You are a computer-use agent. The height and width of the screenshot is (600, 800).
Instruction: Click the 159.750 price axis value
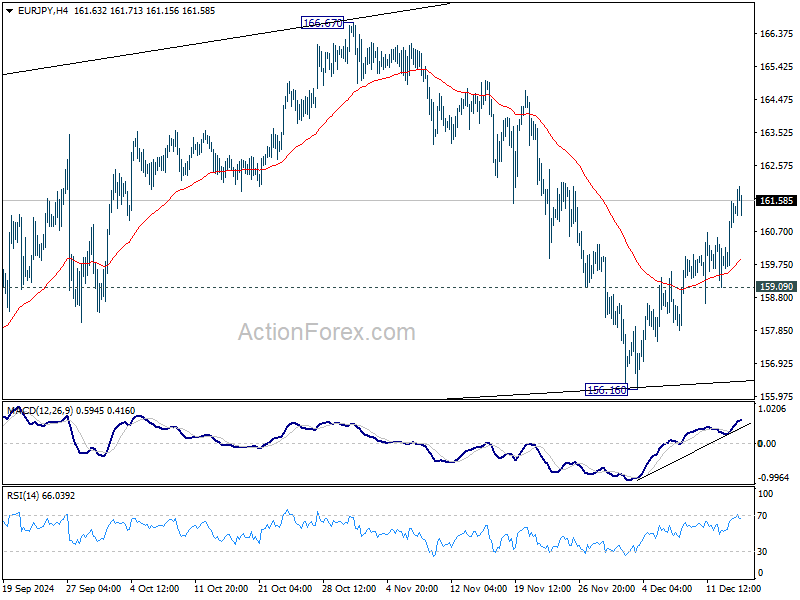777,265
